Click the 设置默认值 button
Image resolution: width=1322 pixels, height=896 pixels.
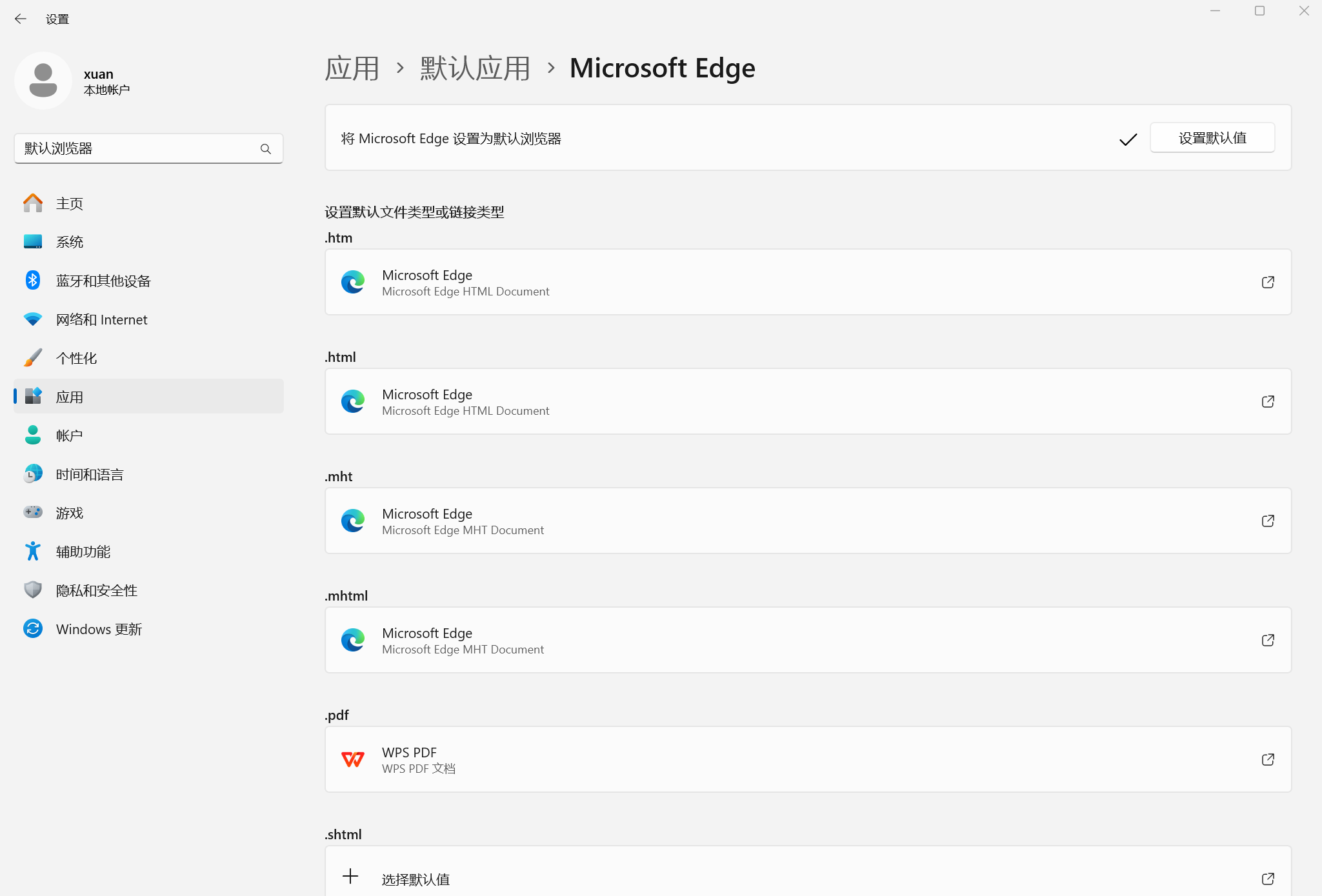pyautogui.click(x=1212, y=138)
